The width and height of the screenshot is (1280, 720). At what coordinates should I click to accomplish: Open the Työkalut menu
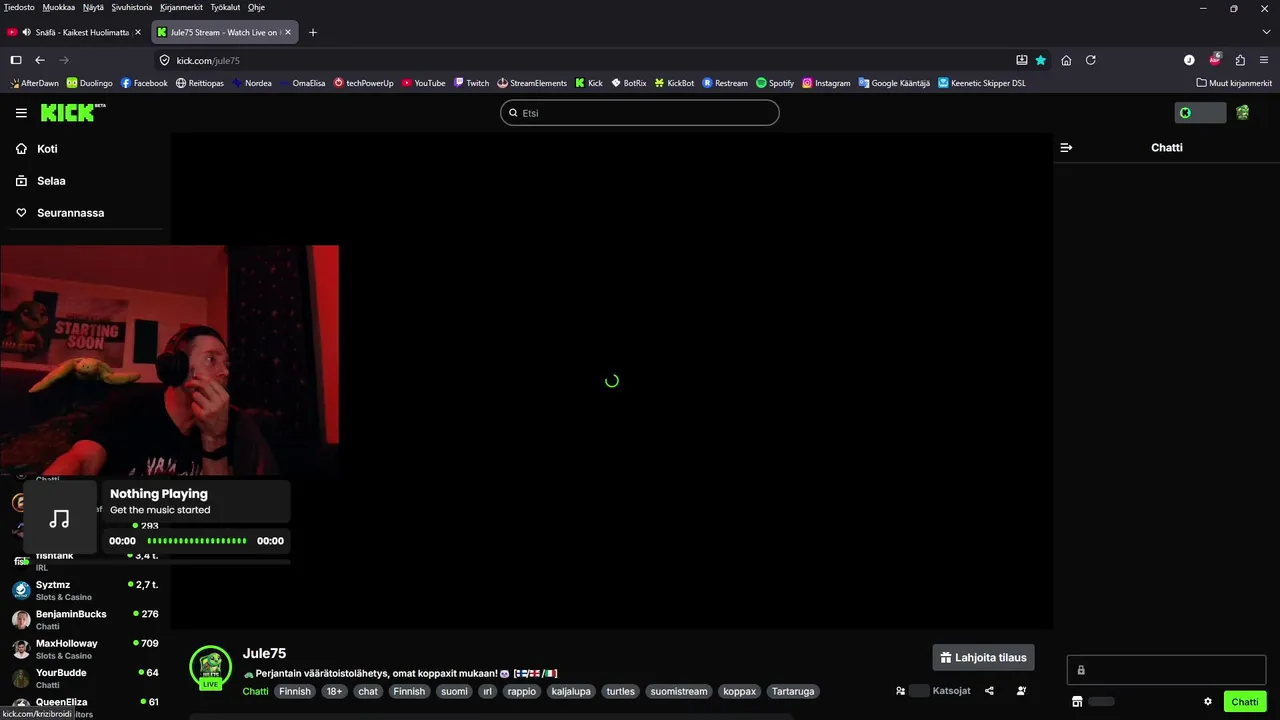click(x=225, y=7)
